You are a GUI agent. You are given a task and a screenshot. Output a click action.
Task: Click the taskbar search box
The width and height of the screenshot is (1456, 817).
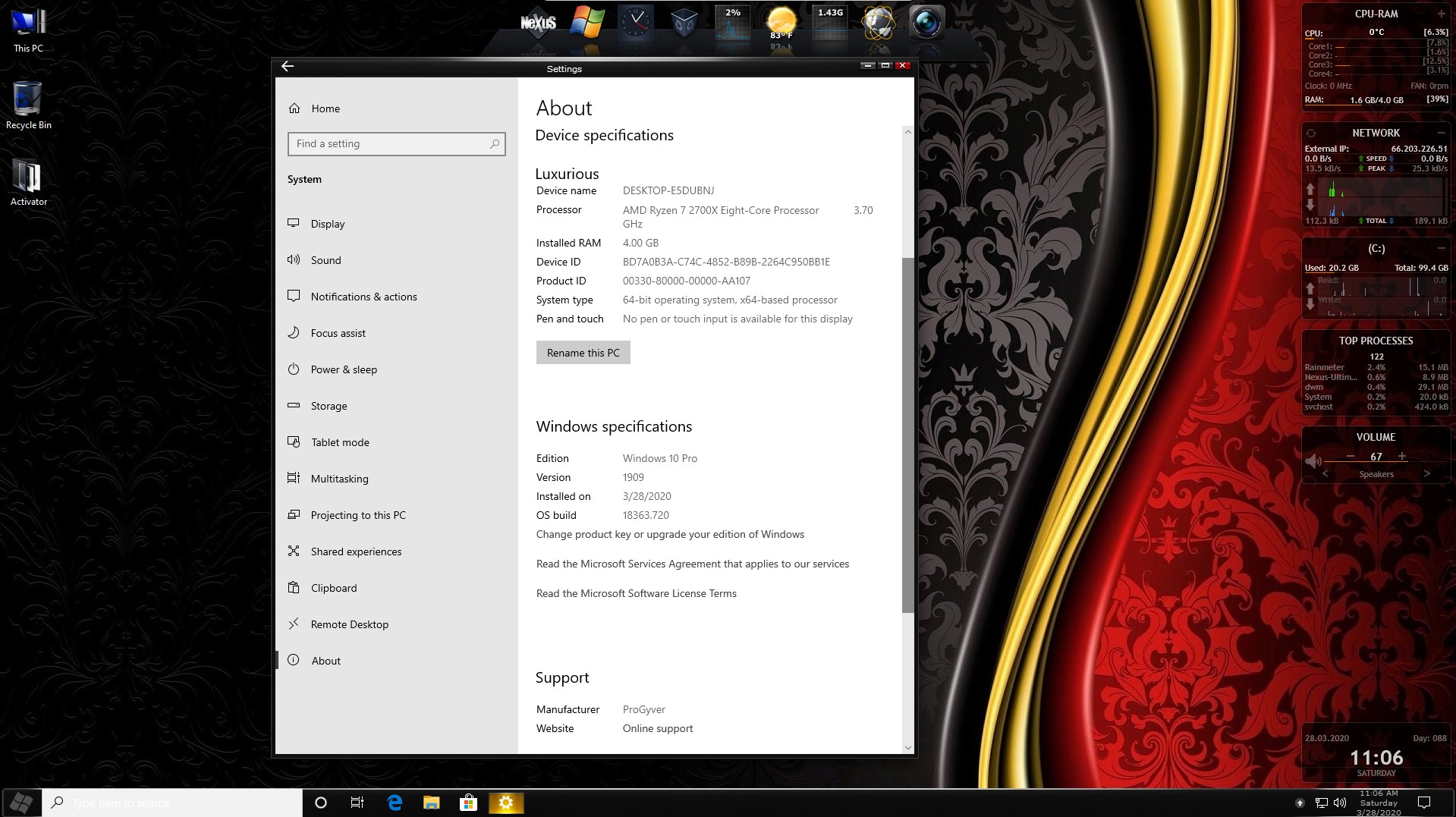[x=172, y=803]
